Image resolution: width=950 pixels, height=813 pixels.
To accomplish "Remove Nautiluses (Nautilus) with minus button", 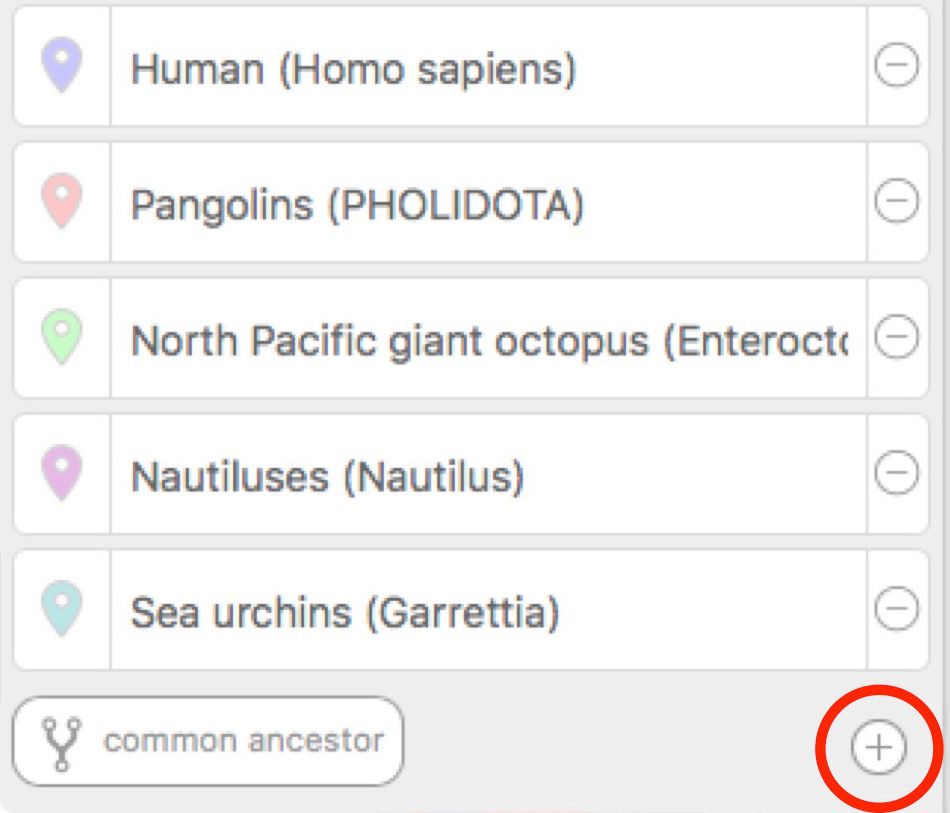I will coord(896,473).
